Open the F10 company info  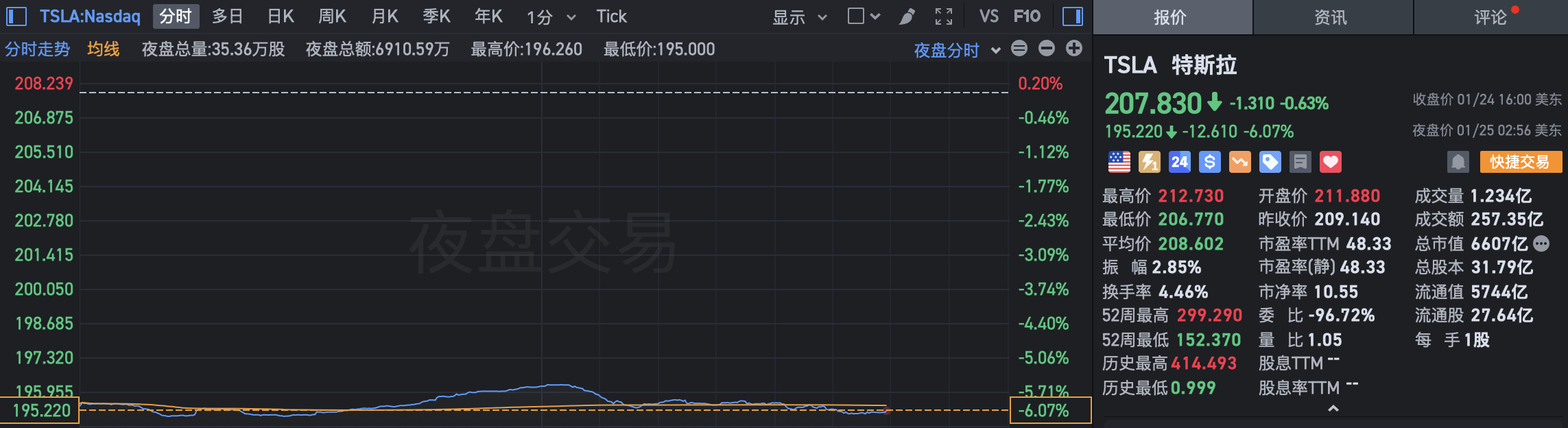click(1027, 16)
